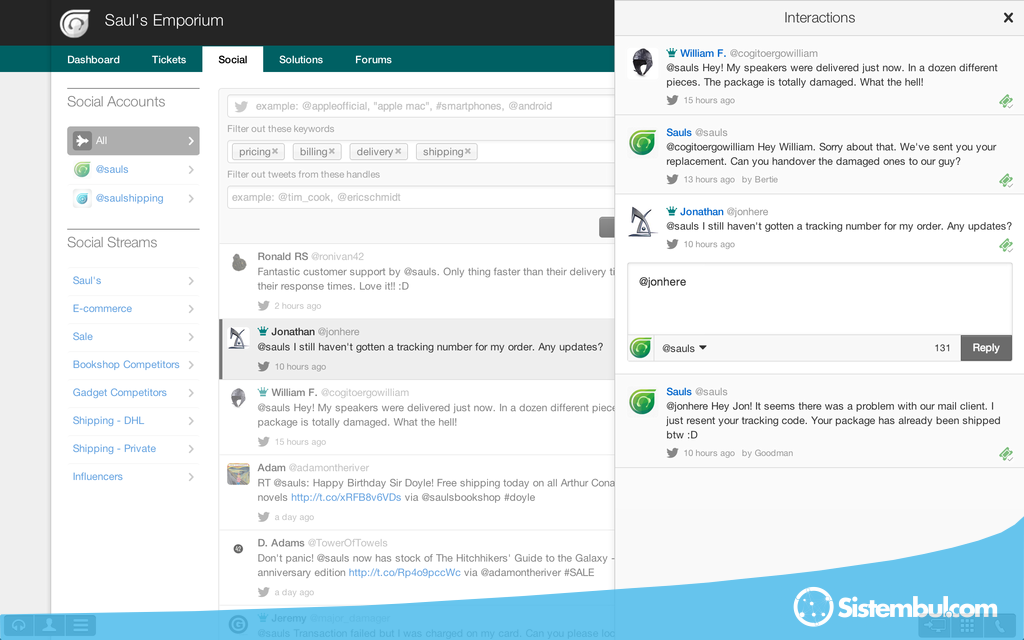Click the list menu icon in bottom bar
The image size is (1024, 640).
pos(80,626)
